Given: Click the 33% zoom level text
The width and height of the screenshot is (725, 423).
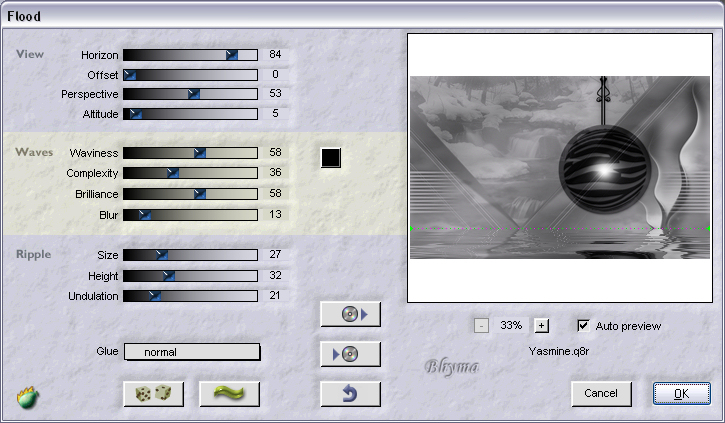Looking at the screenshot, I should click(511, 325).
